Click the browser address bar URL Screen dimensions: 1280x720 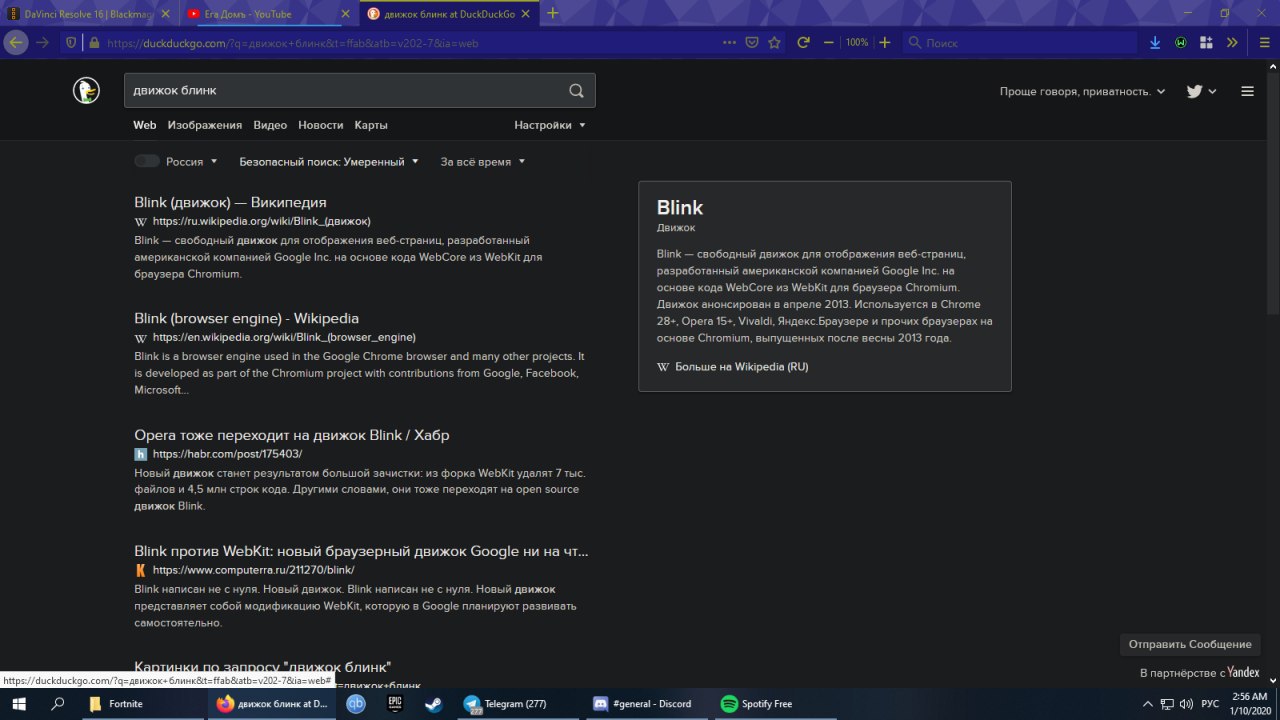point(292,43)
